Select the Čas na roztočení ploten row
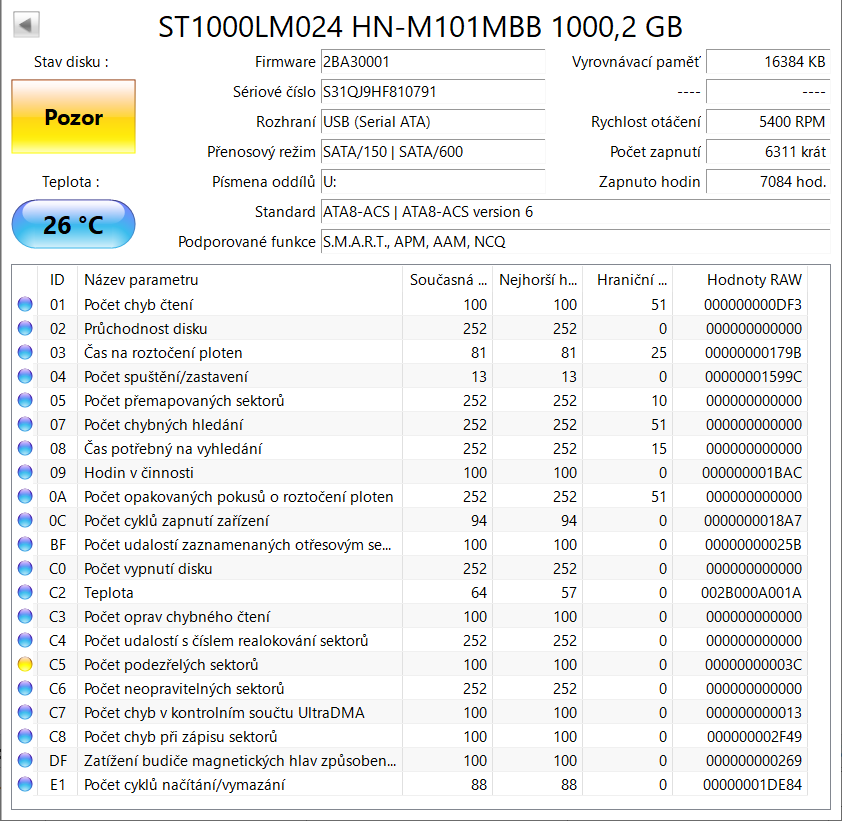 pos(240,353)
